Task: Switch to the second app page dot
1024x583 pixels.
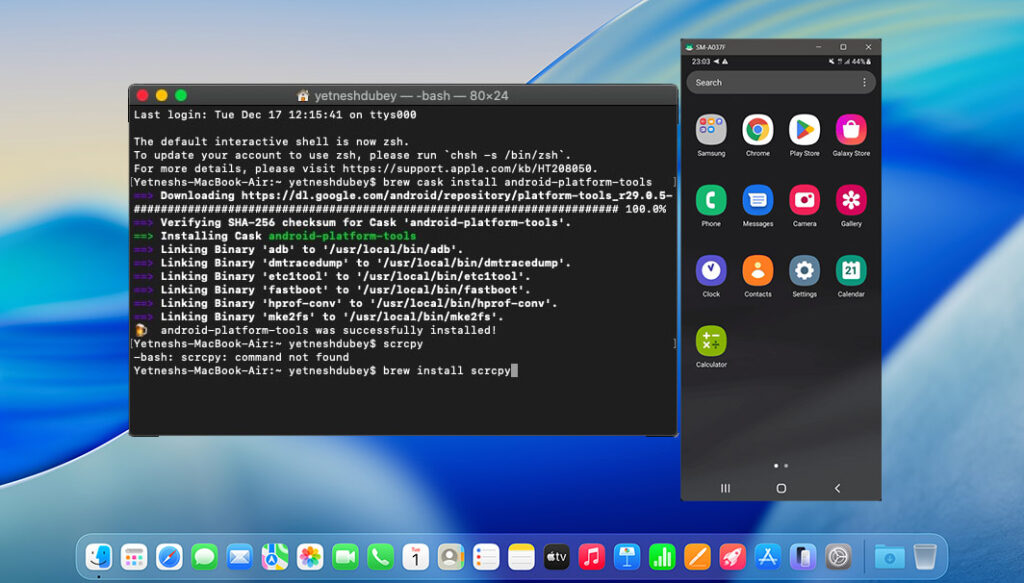Action: [x=786, y=466]
